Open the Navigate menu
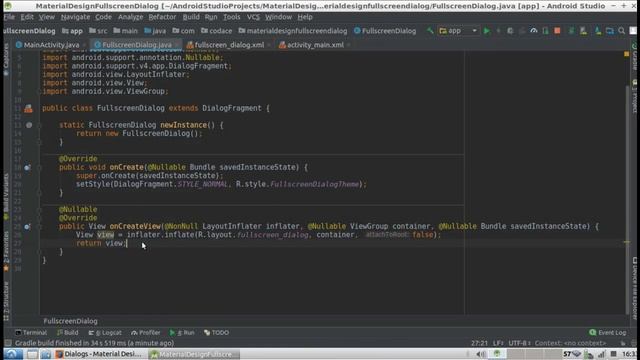 click(75, 17)
